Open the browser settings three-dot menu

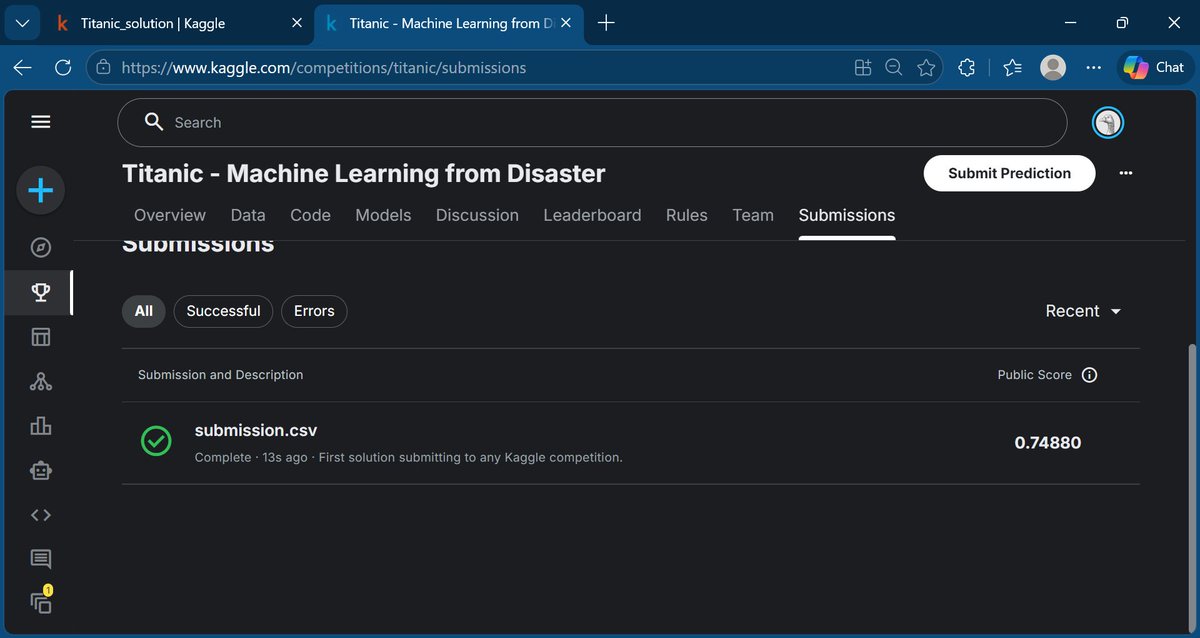click(x=1094, y=67)
